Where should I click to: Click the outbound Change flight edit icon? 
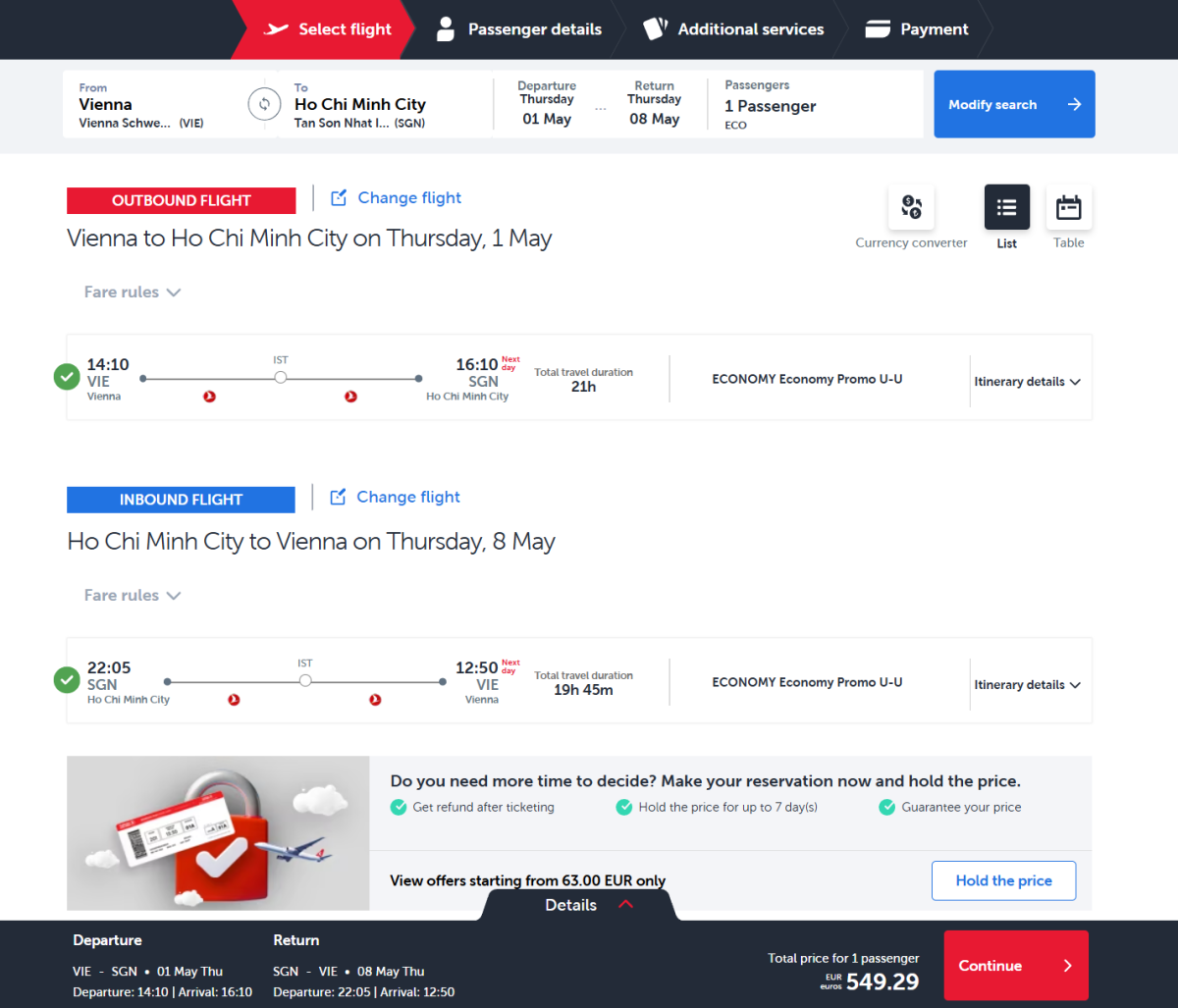[x=339, y=198]
